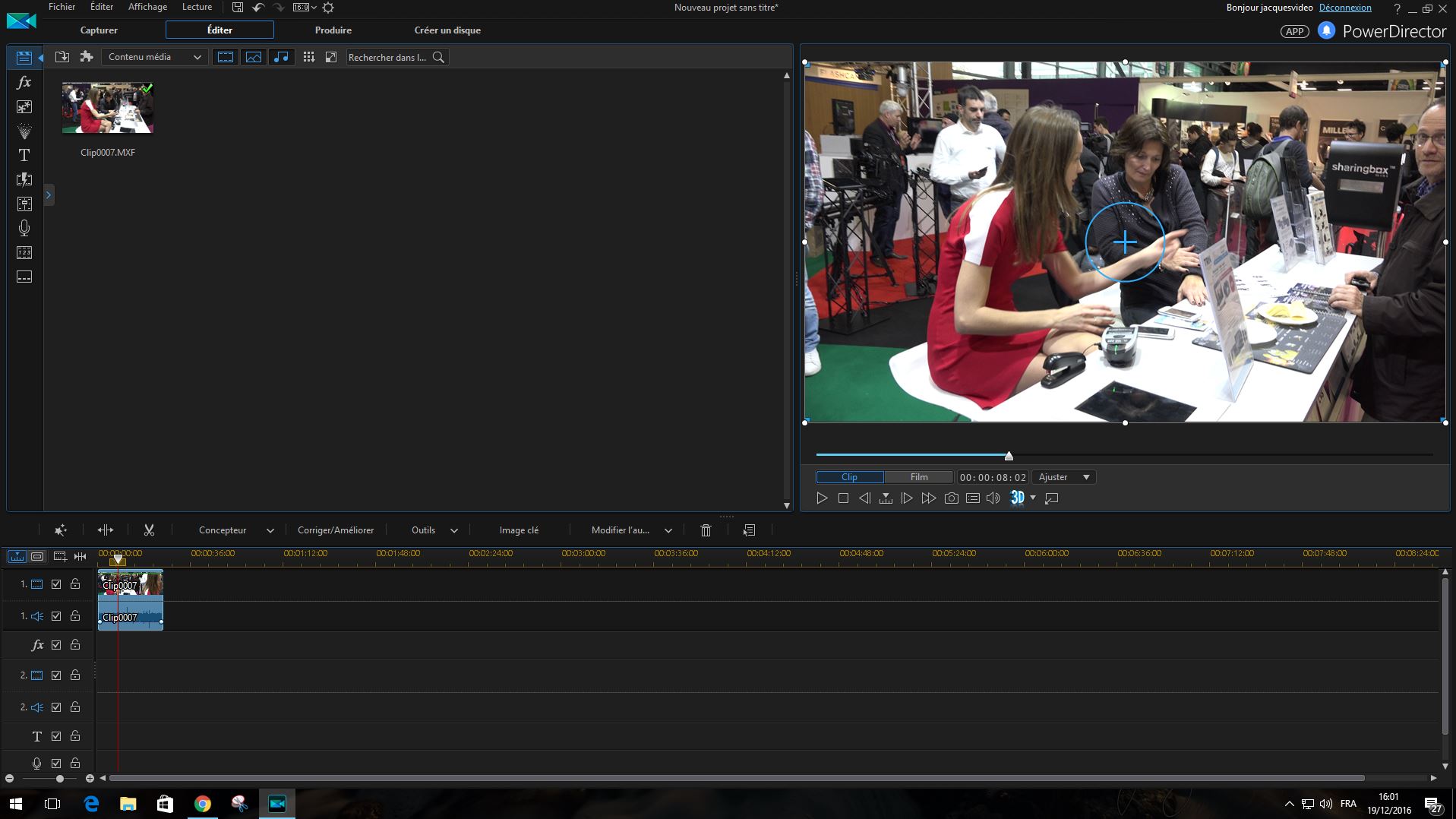The width and height of the screenshot is (1456, 819).
Task: Open preferences gear icon
Action: [x=328, y=8]
